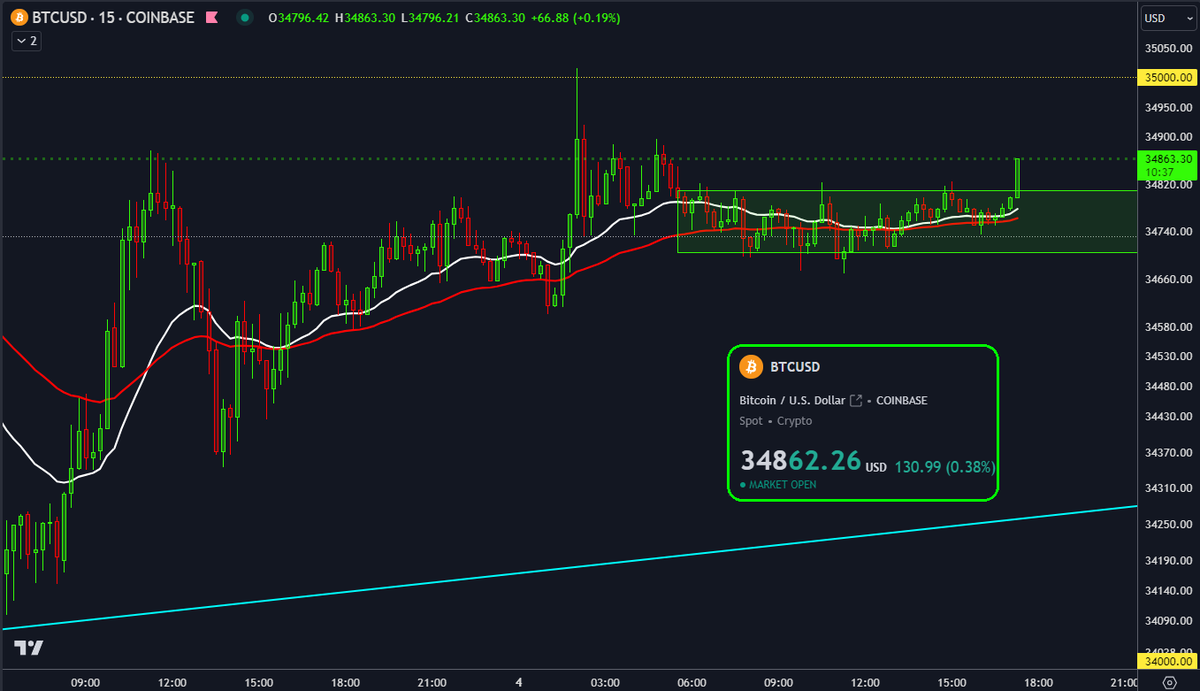Image resolution: width=1200 pixels, height=691 pixels.
Task: Click COINBASE in the info card
Action: pyautogui.click(x=900, y=400)
